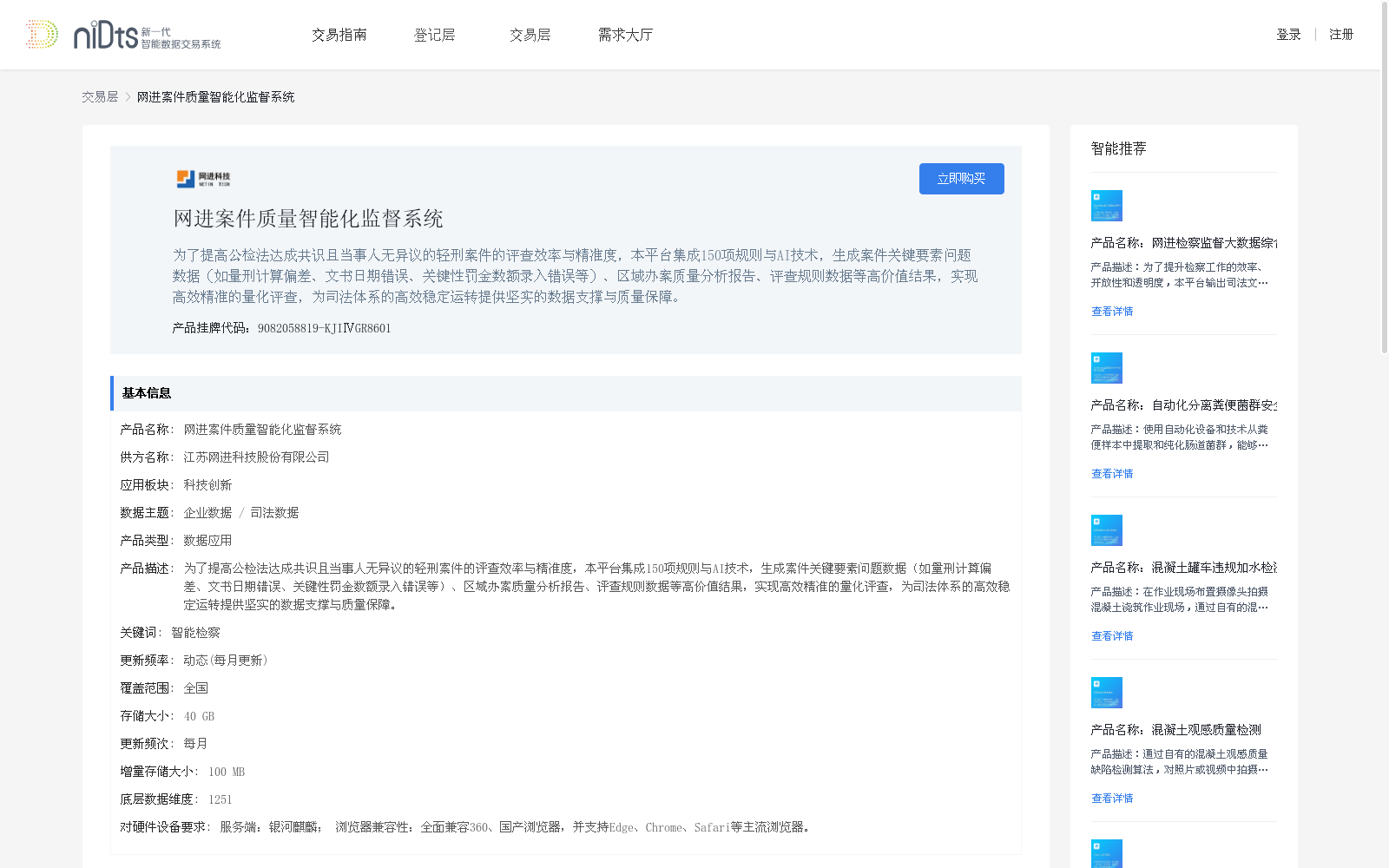Click the 登录 link
1389x868 pixels.
[x=1288, y=35]
